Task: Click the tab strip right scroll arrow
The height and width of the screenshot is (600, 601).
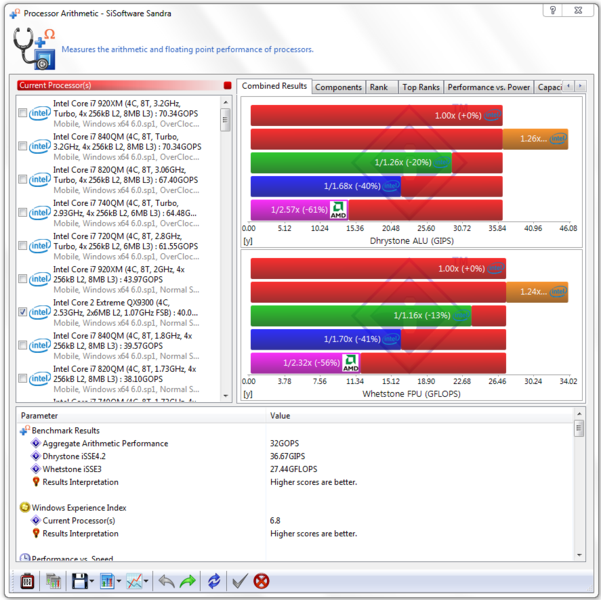Action: (580, 86)
